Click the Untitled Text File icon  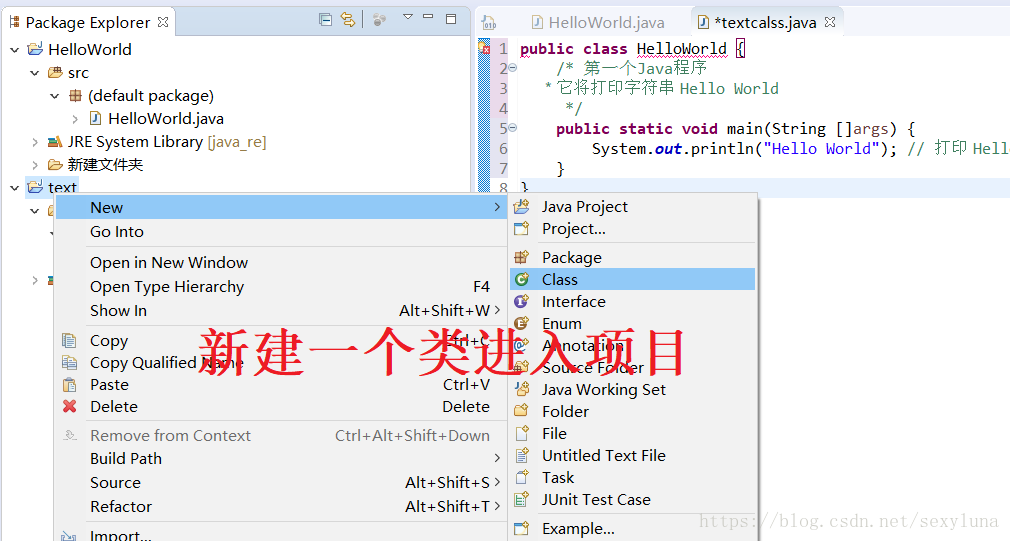tap(522, 455)
